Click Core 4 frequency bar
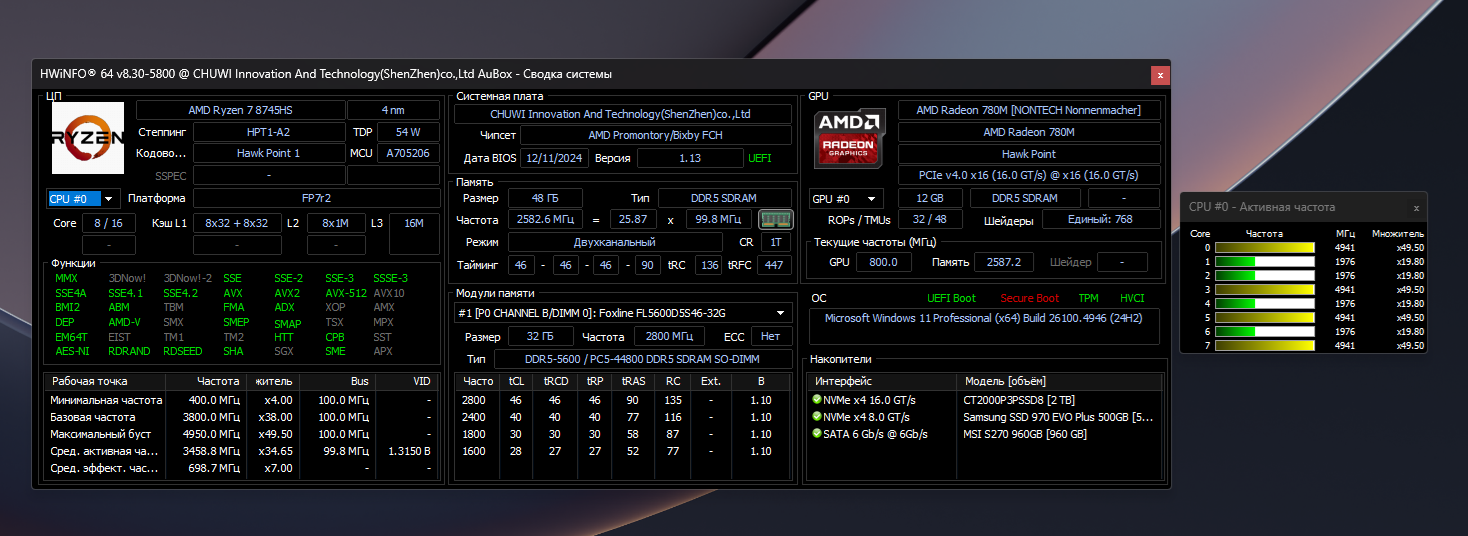This screenshot has height=536, width=1468. (x=1264, y=303)
